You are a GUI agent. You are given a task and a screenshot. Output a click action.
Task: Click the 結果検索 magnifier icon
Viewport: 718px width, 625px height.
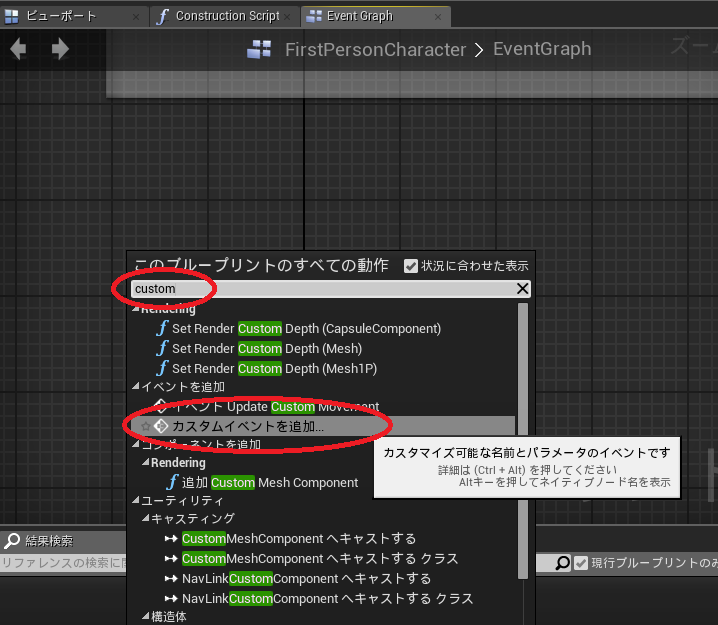coord(11,541)
